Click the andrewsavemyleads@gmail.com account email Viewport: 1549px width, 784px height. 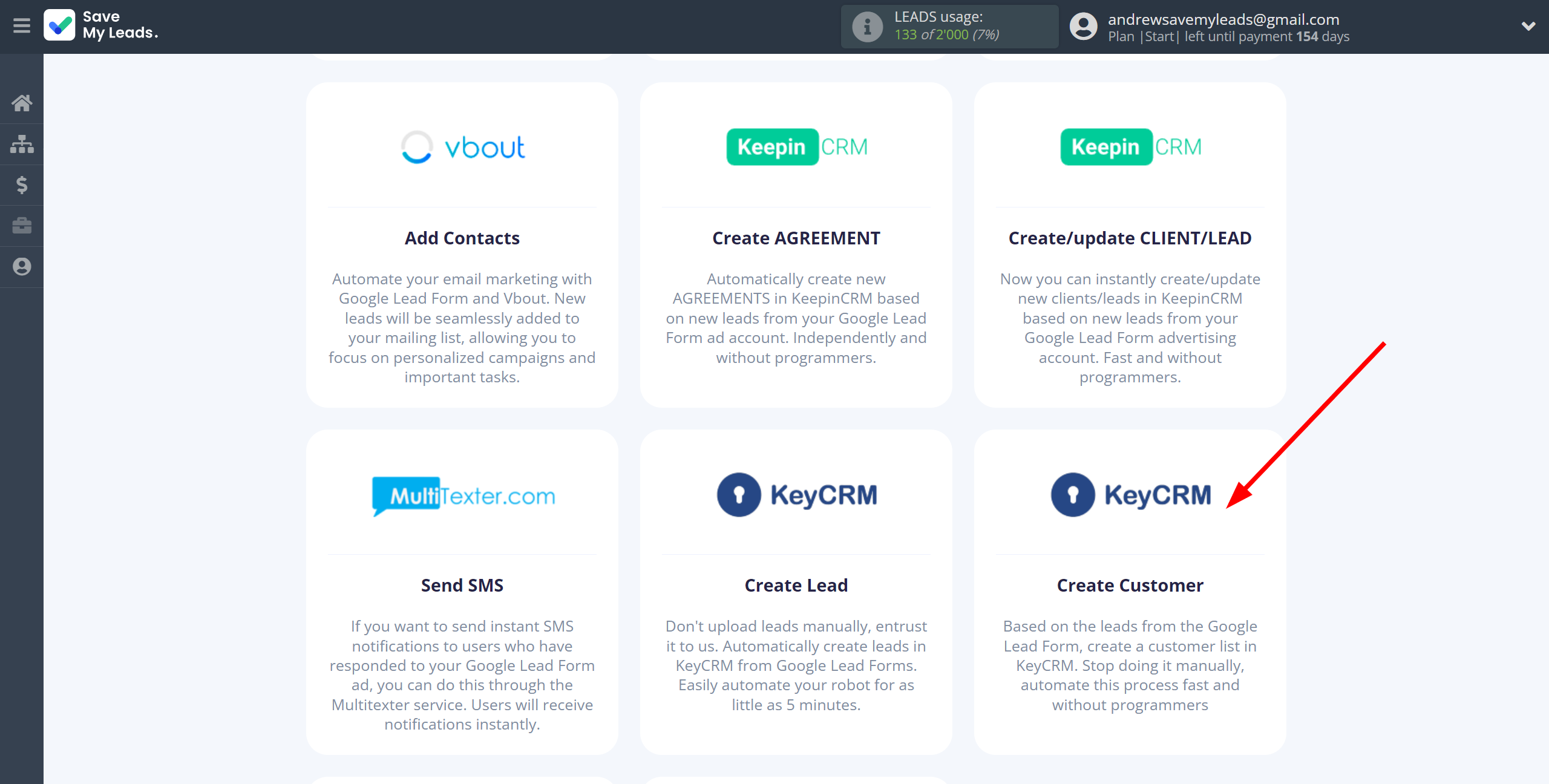click(x=1223, y=19)
